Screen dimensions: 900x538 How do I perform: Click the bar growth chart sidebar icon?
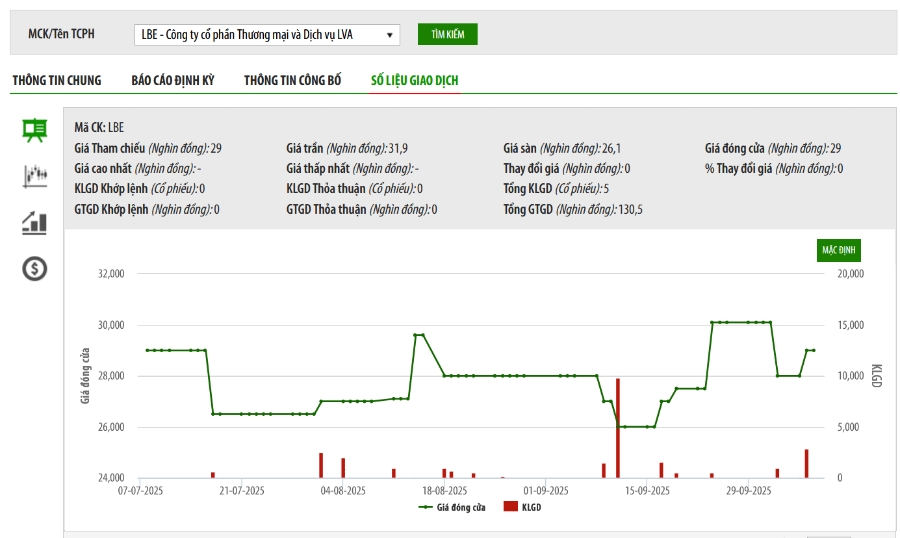(35, 222)
